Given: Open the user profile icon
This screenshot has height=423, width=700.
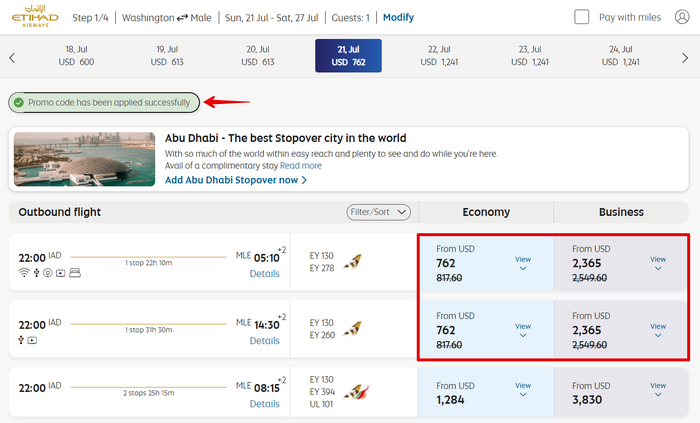Looking at the screenshot, I should click(682, 17).
